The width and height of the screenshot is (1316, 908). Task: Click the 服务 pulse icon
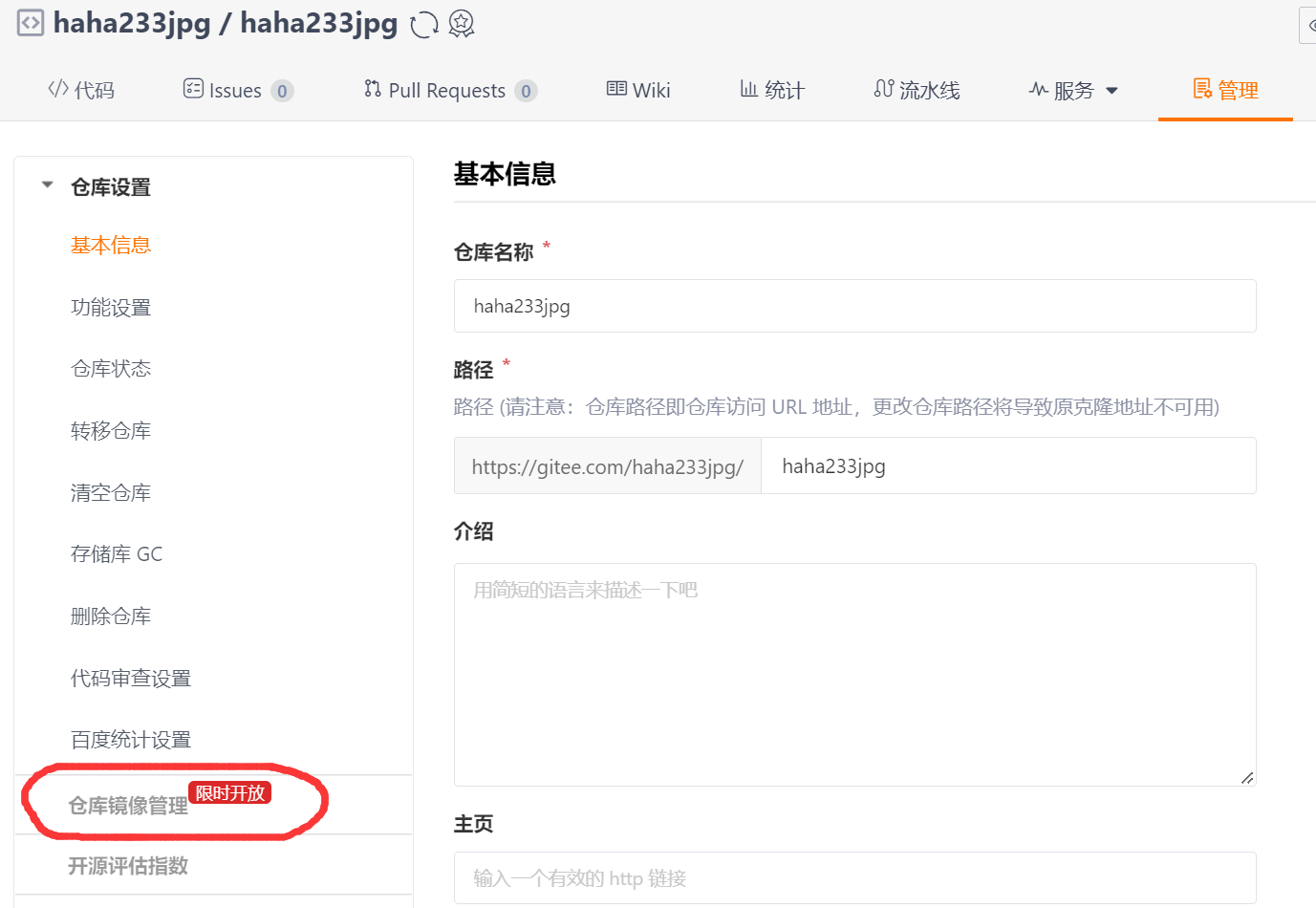[x=1039, y=90]
